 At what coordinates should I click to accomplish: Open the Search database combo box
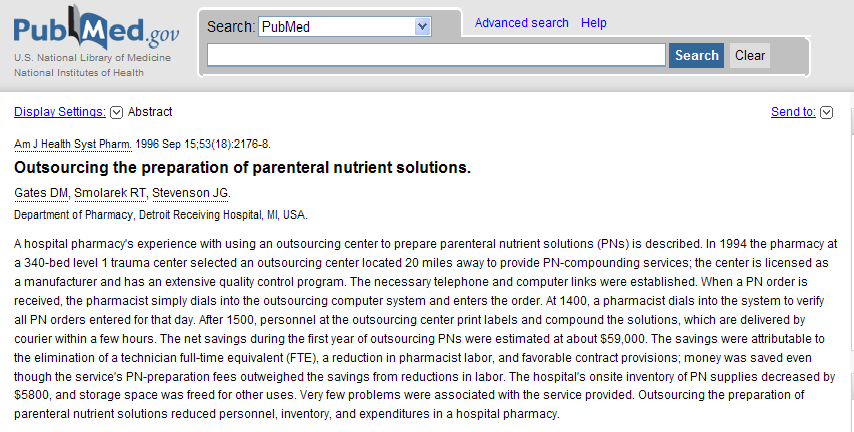point(345,26)
